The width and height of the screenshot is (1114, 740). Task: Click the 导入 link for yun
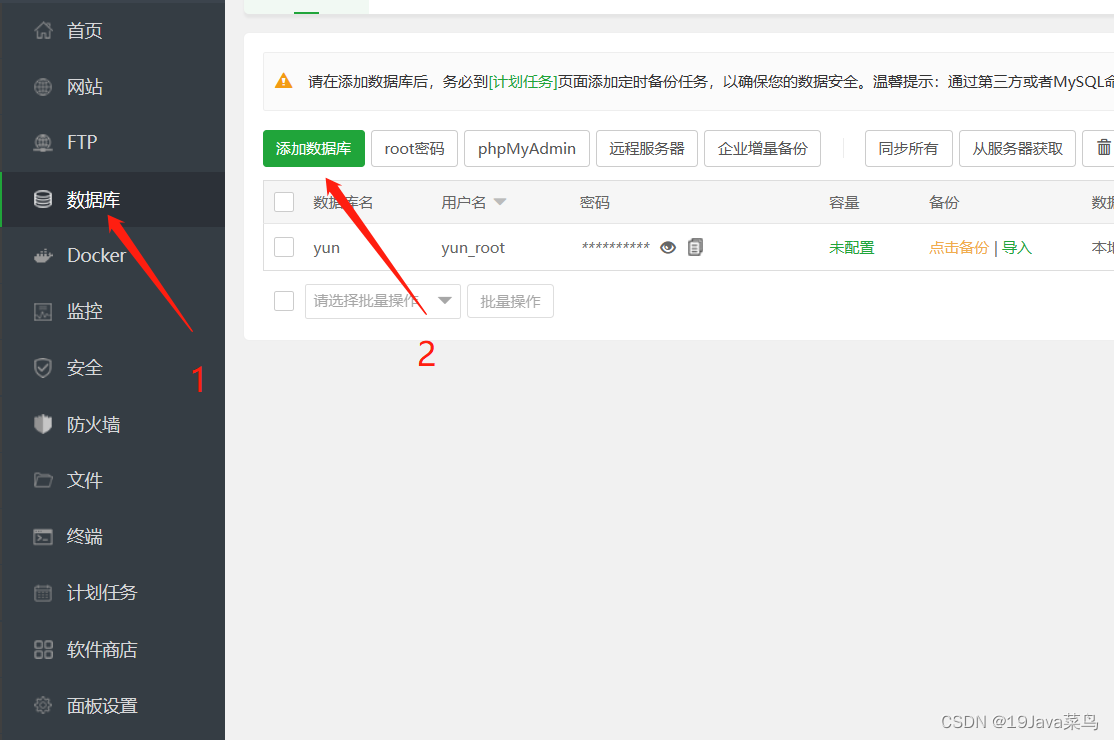(1017, 247)
